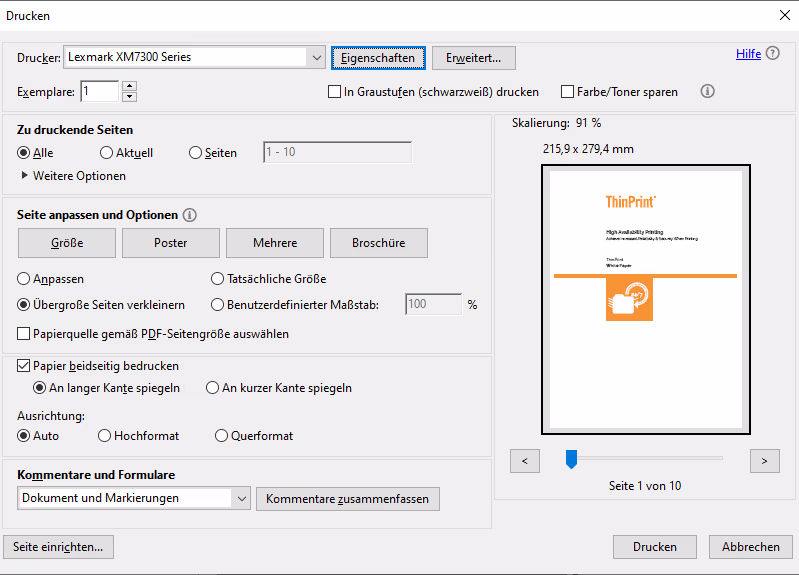Open the Dokument und Markierungen dropdown
Image resolution: width=799 pixels, height=575 pixels.
(134, 498)
